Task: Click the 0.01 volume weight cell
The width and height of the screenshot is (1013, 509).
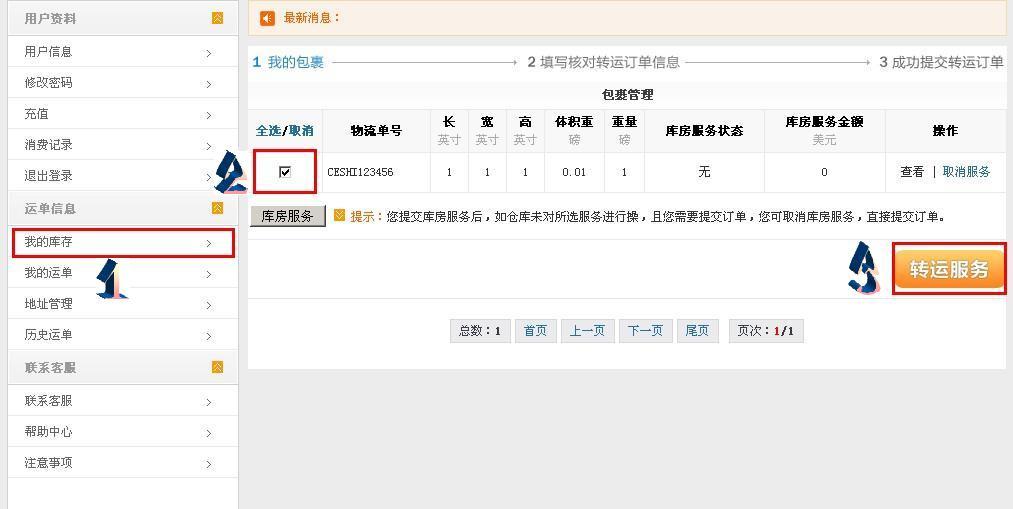Action: pyautogui.click(x=574, y=172)
